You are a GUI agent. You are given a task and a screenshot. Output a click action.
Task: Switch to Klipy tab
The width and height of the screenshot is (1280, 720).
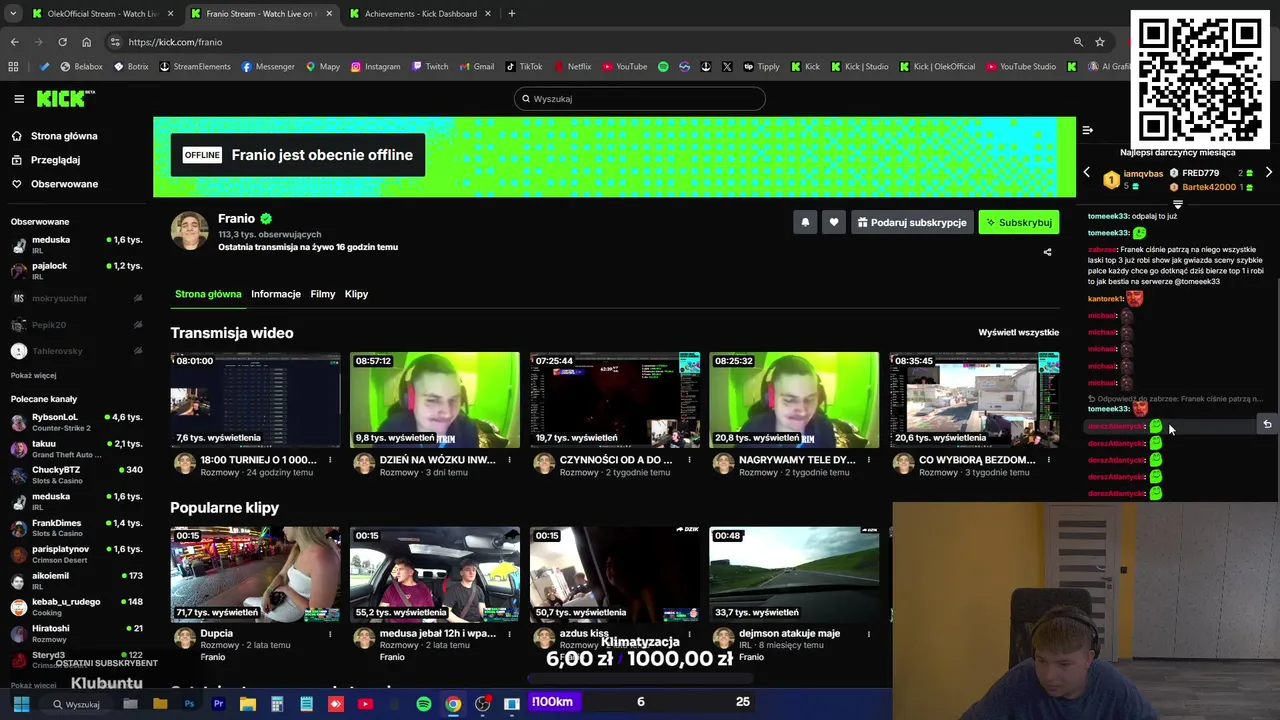tap(356, 294)
